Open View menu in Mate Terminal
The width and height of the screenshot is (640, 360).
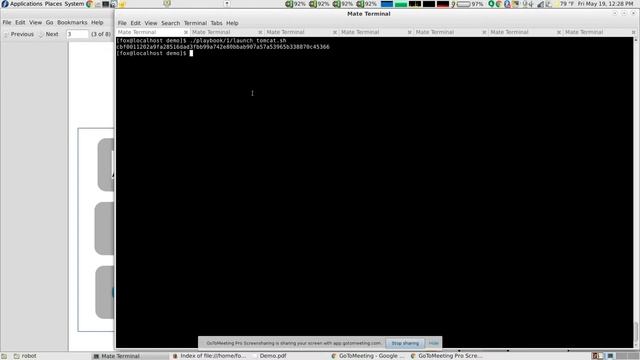click(x=151, y=23)
